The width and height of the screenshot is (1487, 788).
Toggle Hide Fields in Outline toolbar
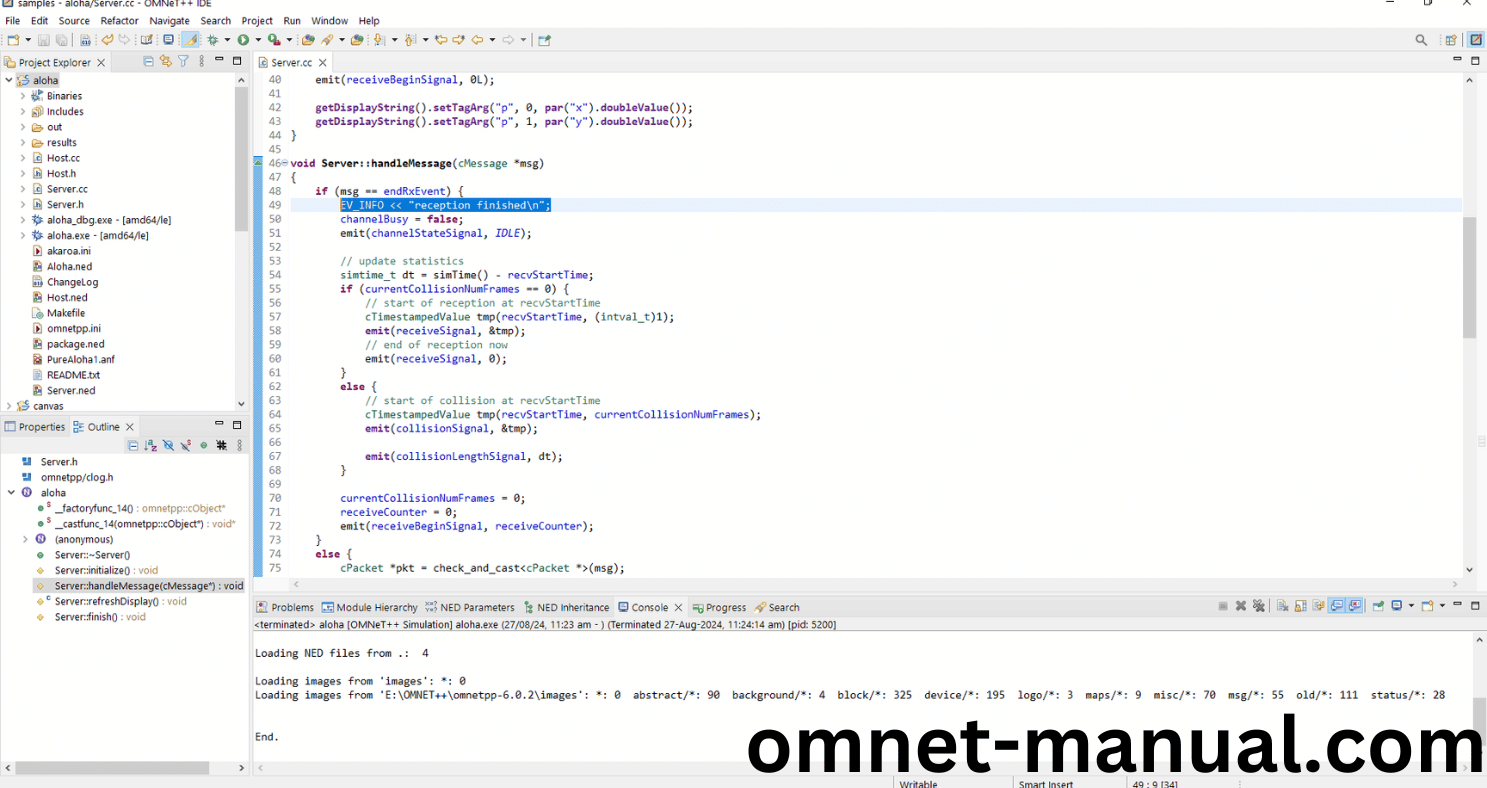(168, 446)
